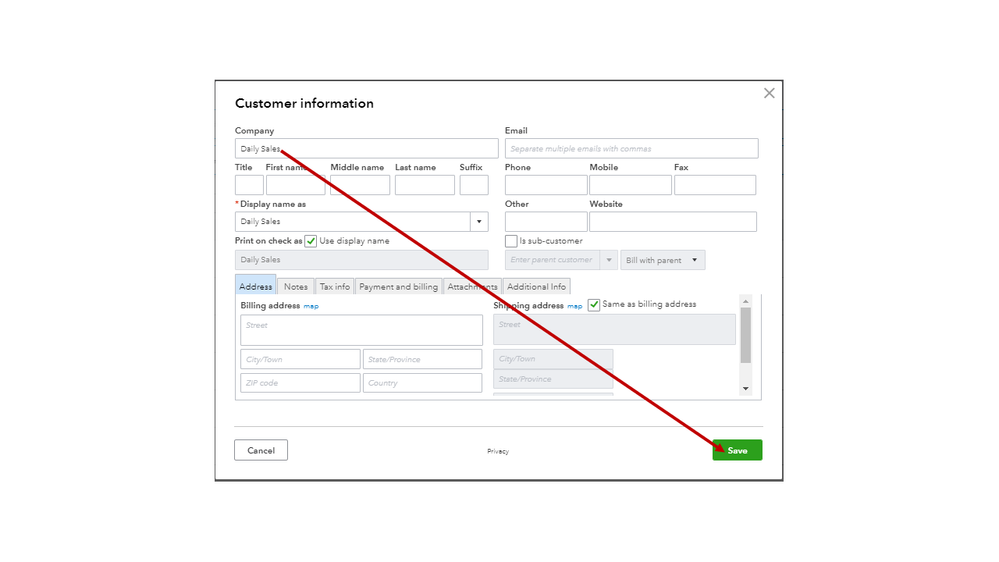Click the Billing City/Town field
Screen dimensions: 999x562
click(300, 359)
